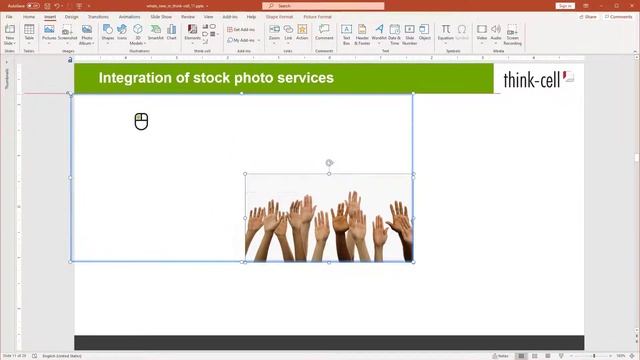
Task: Open the Picture Format tab
Action: pyautogui.click(x=318, y=17)
